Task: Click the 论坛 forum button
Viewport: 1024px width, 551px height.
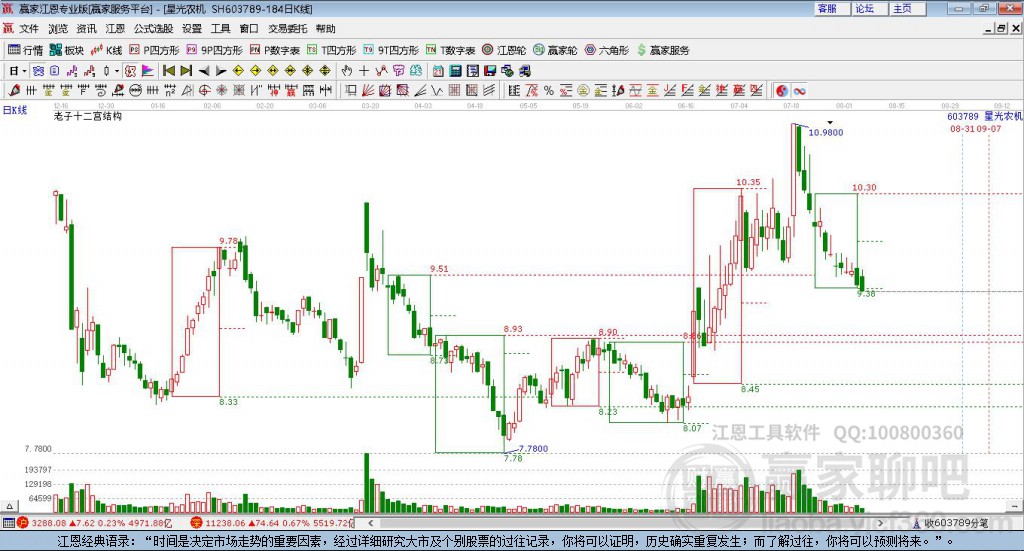Action: [869, 8]
